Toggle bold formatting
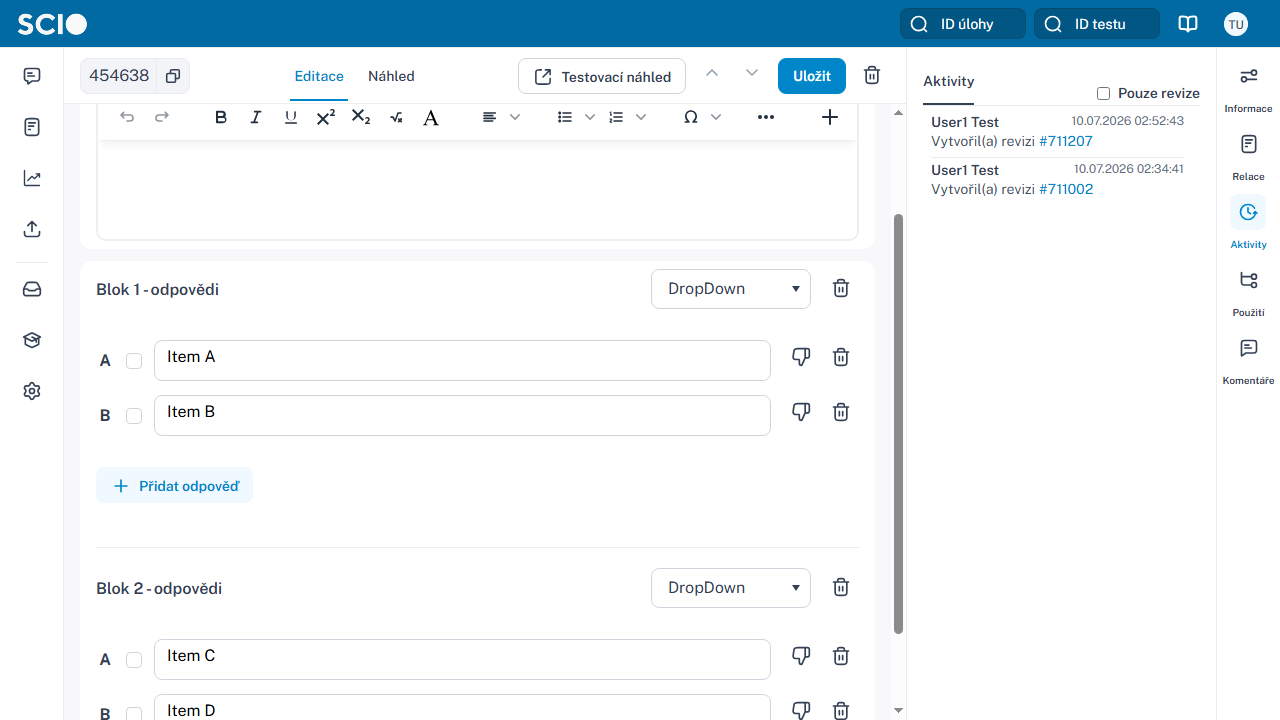The height and width of the screenshot is (720, 1280). (x=221, y=117)
